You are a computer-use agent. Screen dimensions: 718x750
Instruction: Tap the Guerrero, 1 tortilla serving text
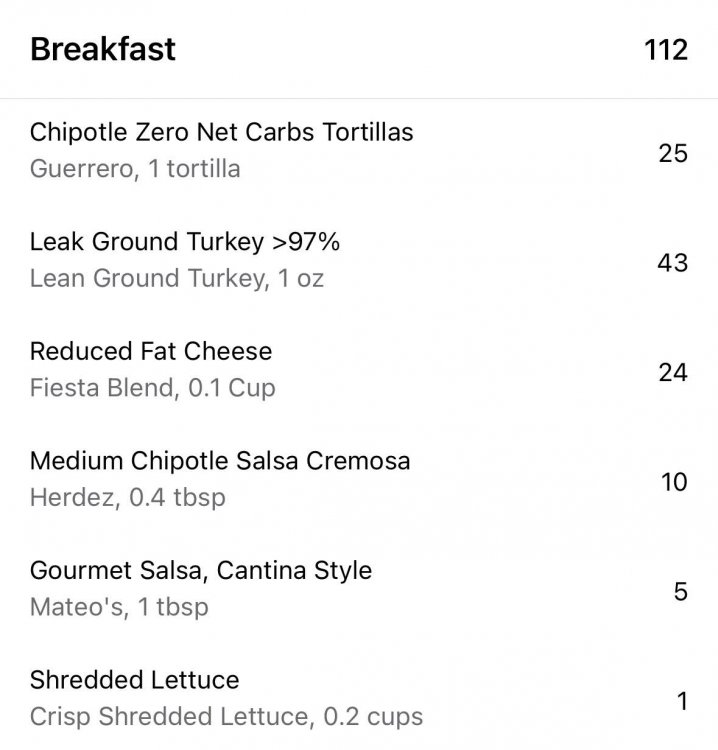point(135,169)
